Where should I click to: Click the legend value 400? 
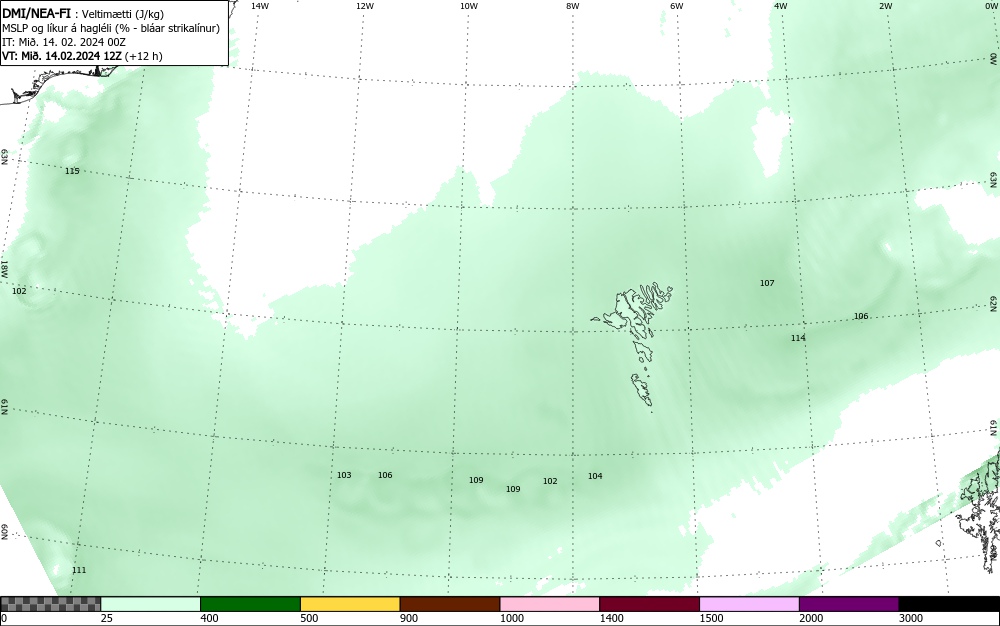[209, 618]
